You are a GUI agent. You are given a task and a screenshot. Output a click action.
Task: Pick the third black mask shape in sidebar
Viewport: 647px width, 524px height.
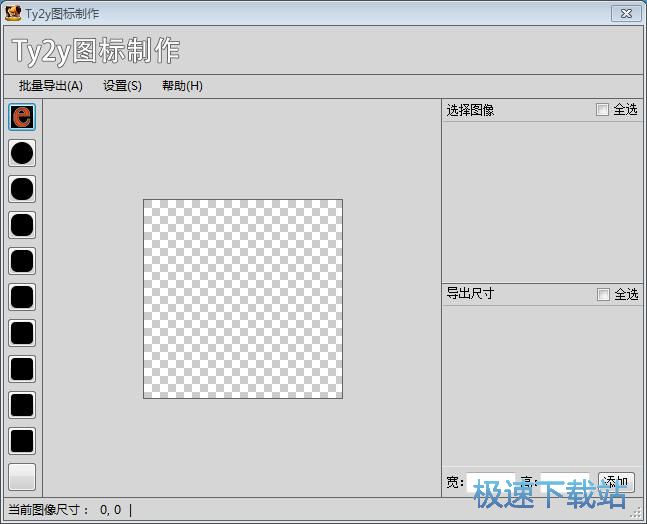[x=22, y=225]
